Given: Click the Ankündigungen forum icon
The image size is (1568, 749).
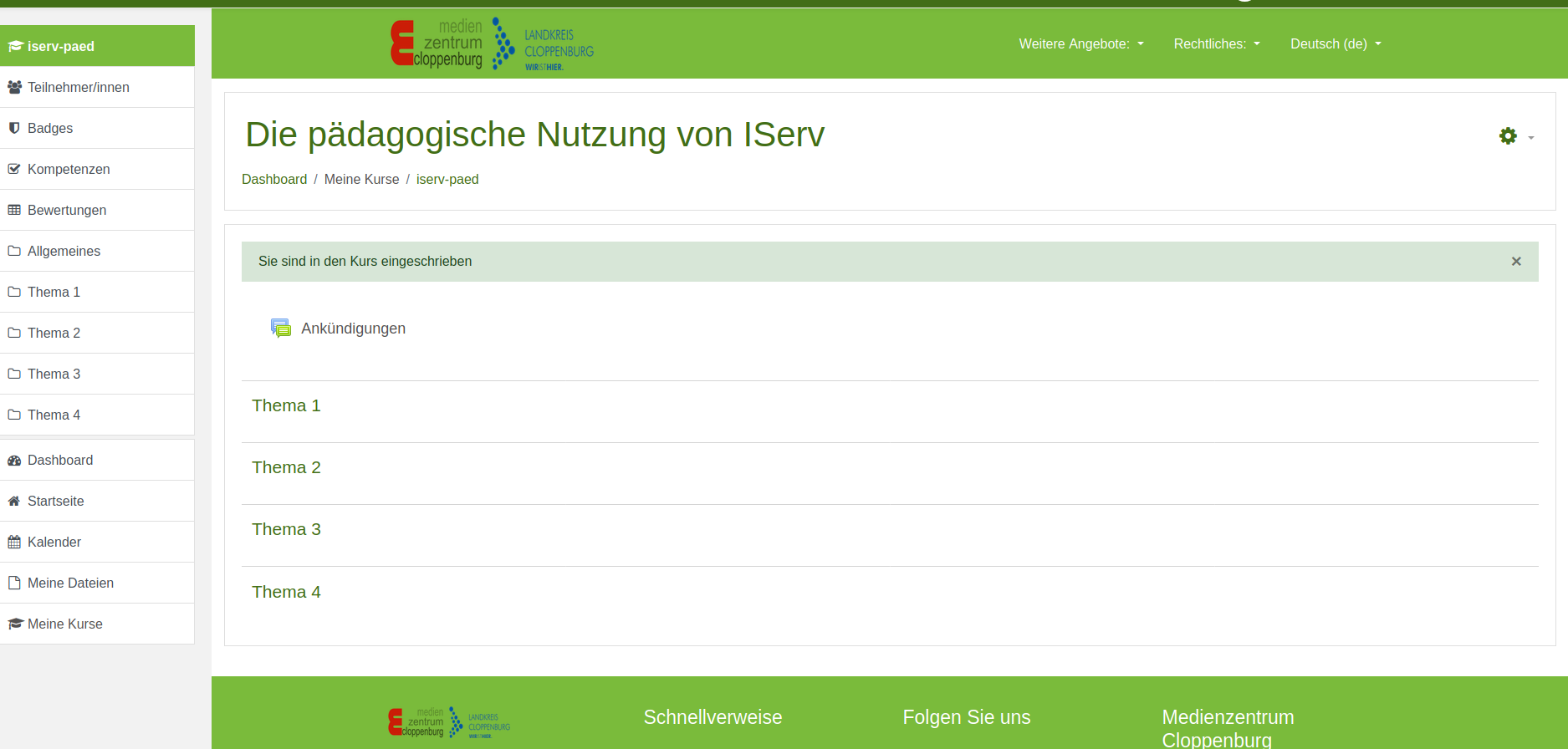Looking at the screenshot, I should 281,329.
